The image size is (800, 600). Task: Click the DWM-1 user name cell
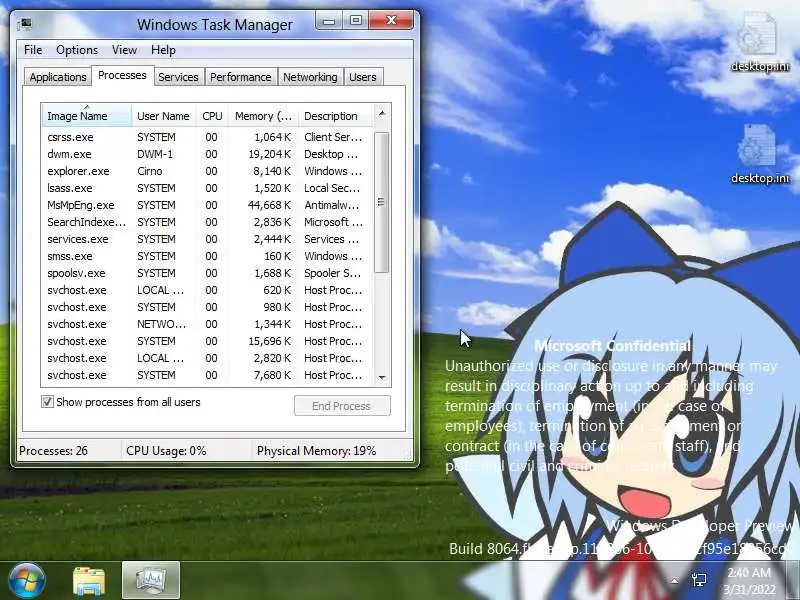pyautogui.click(x=155, y=154)
